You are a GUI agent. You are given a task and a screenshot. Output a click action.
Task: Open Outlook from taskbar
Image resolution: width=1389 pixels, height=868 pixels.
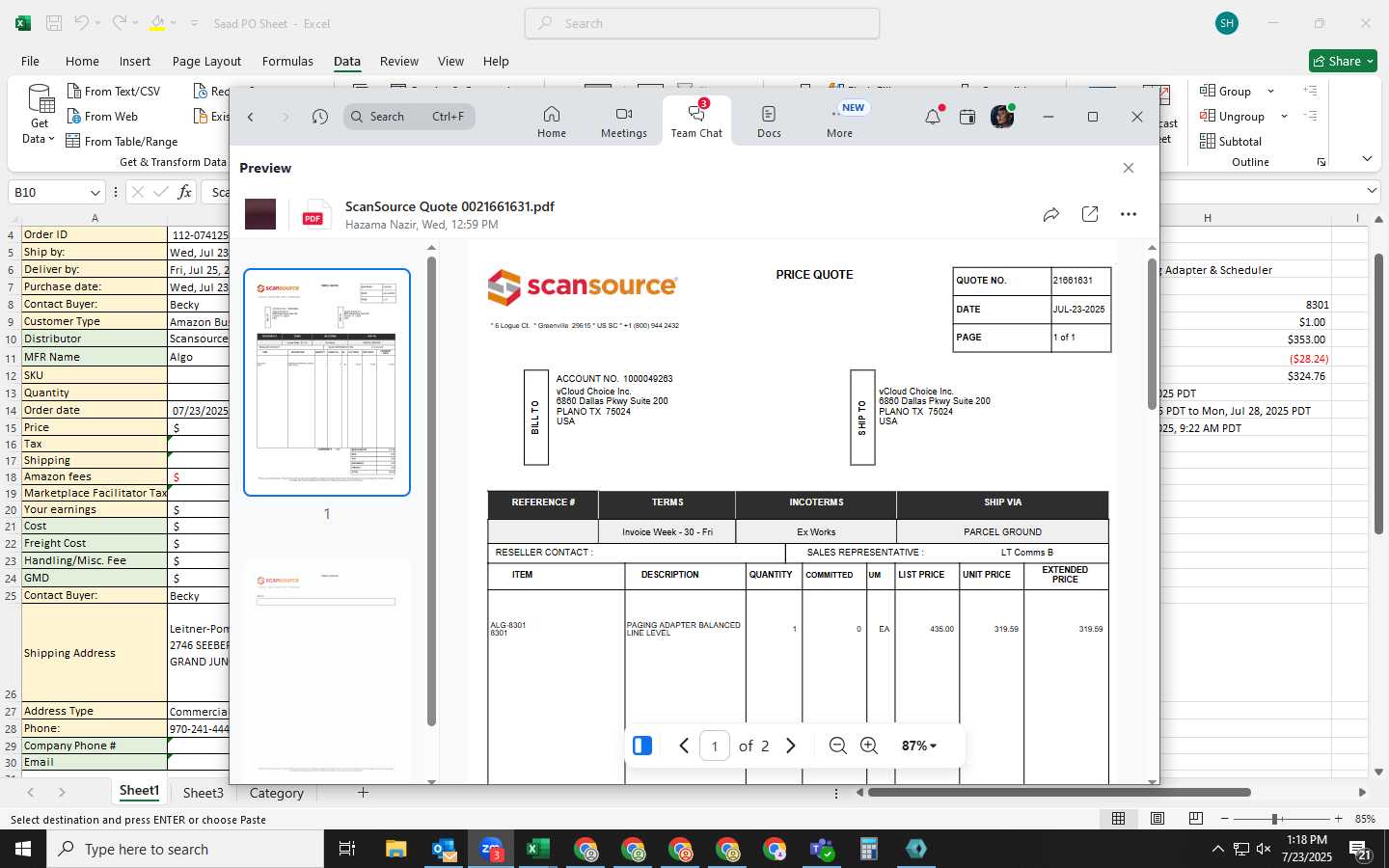click(444, 849)
